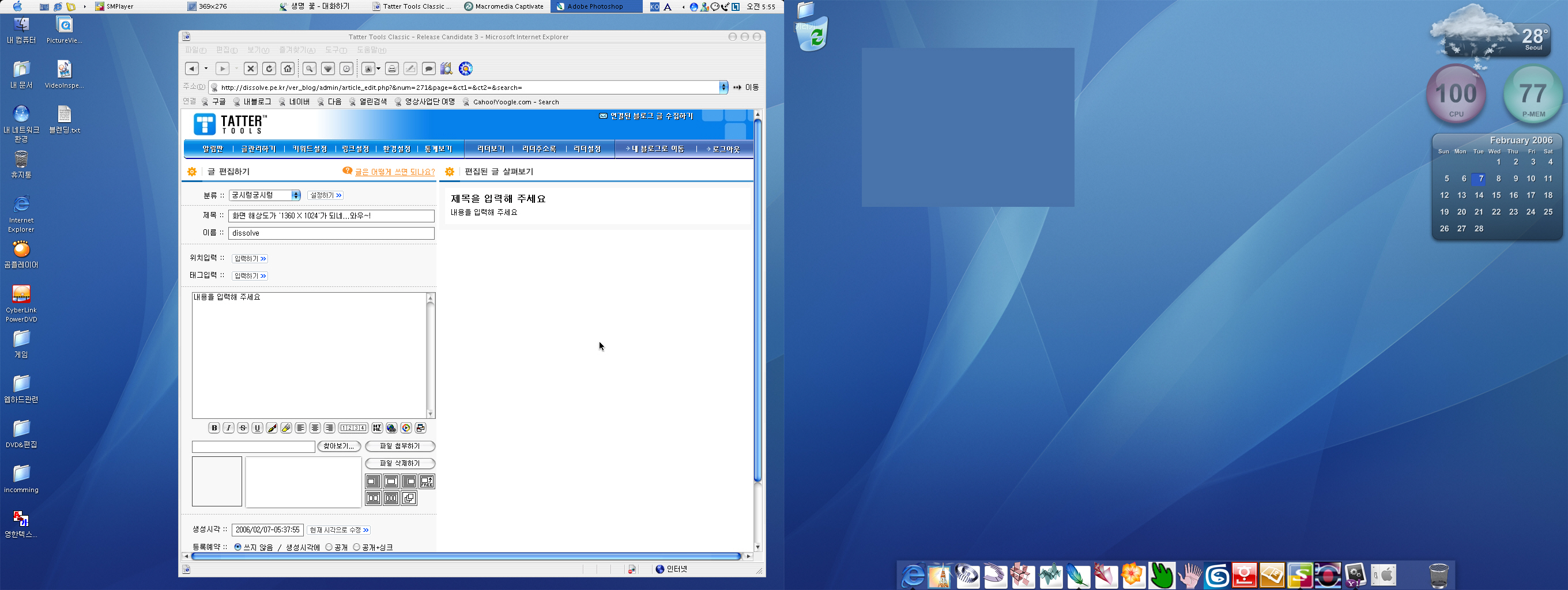Click the green hand icon in the dock
This screenshot has width=1568, height=590.
click(x=1162, y=576)
